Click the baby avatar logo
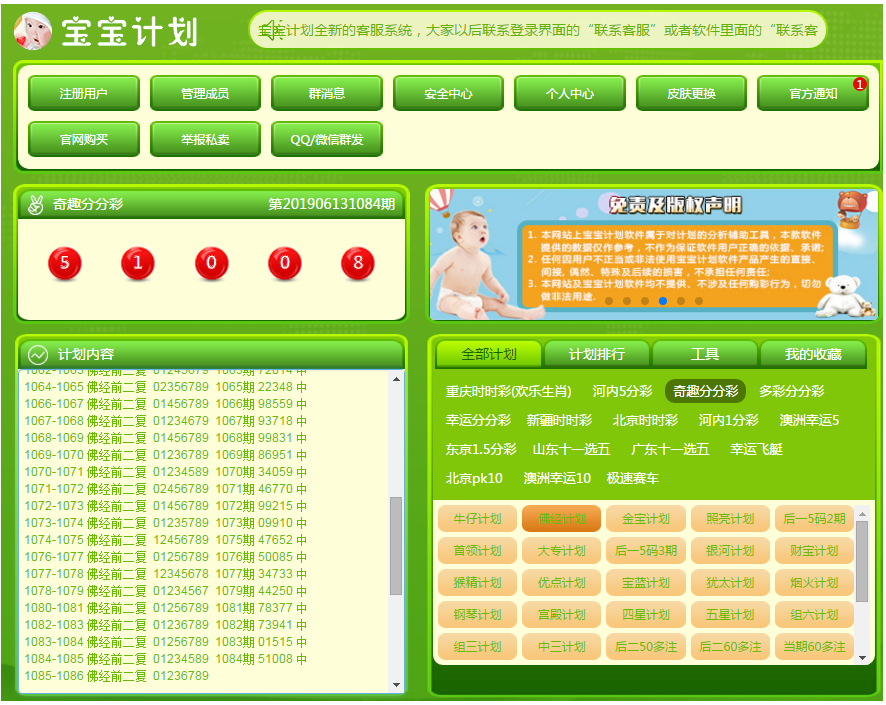This screenshot has height=705, width=886. [32, 30]
